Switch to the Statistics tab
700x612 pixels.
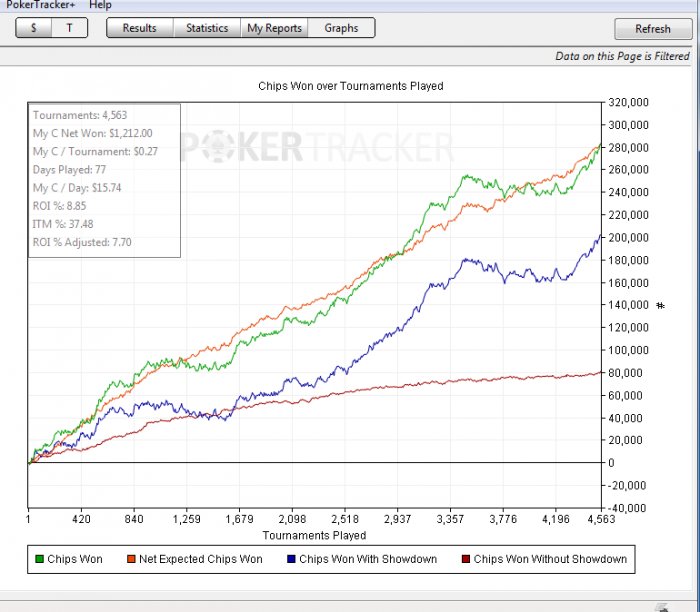[207, 28]
